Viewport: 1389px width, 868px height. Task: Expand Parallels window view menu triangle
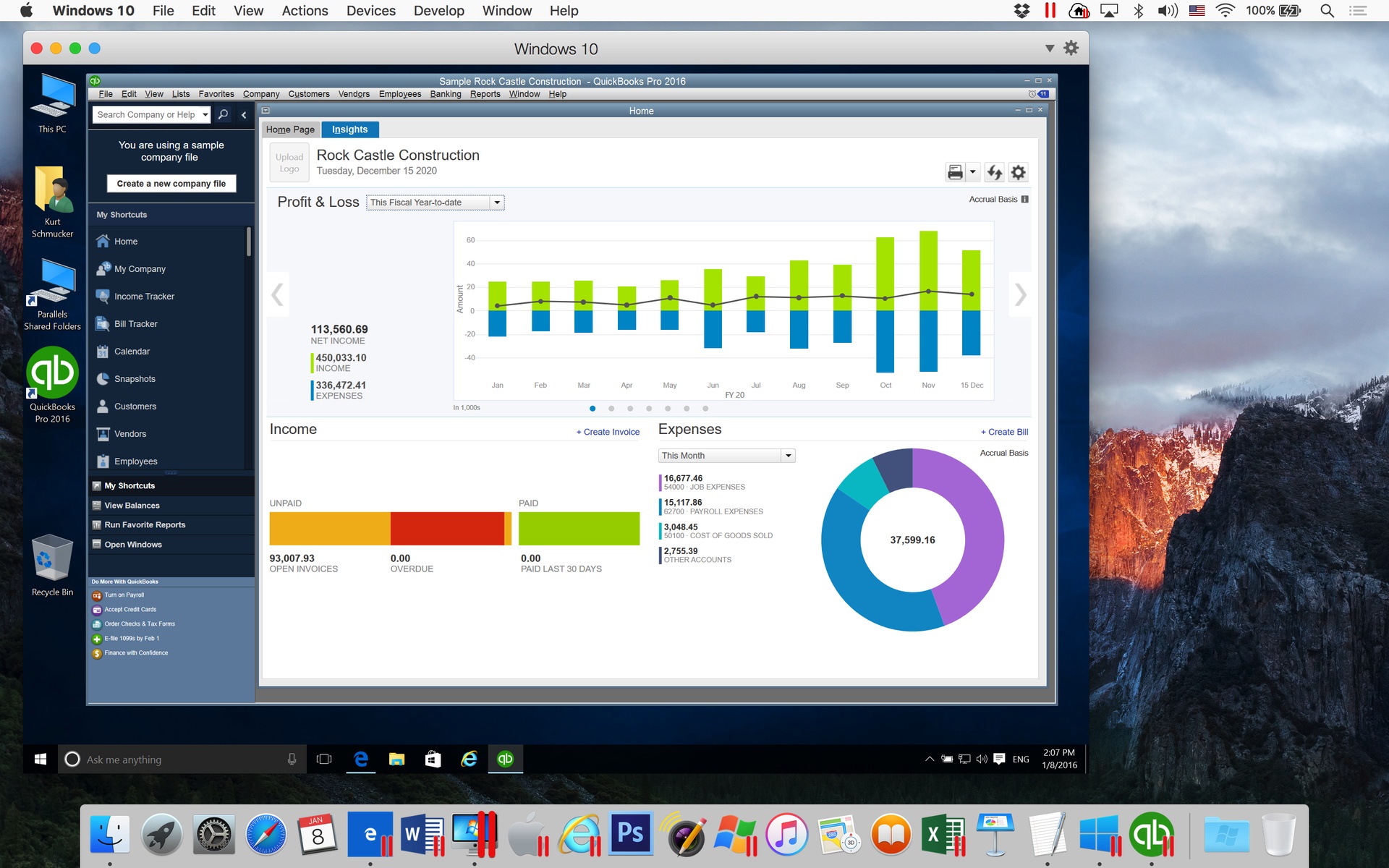(x=1050, y=48)
